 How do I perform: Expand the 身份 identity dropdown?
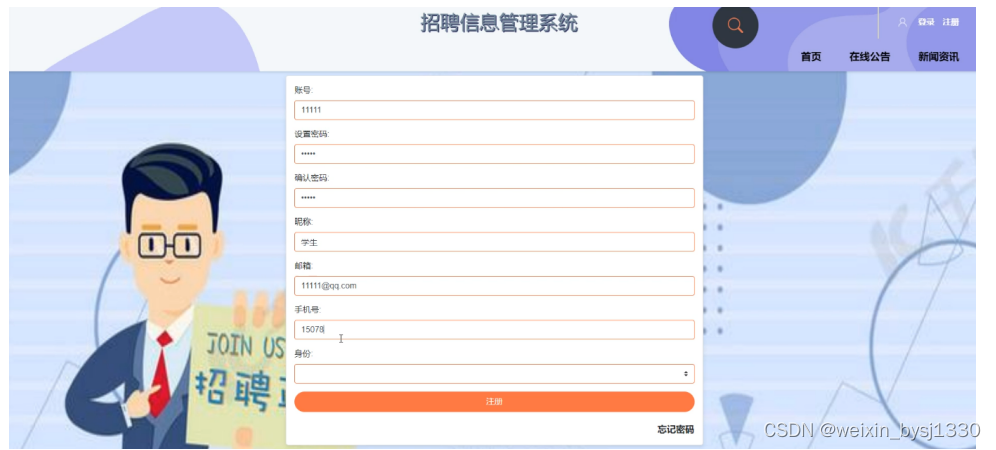(494, 374)
